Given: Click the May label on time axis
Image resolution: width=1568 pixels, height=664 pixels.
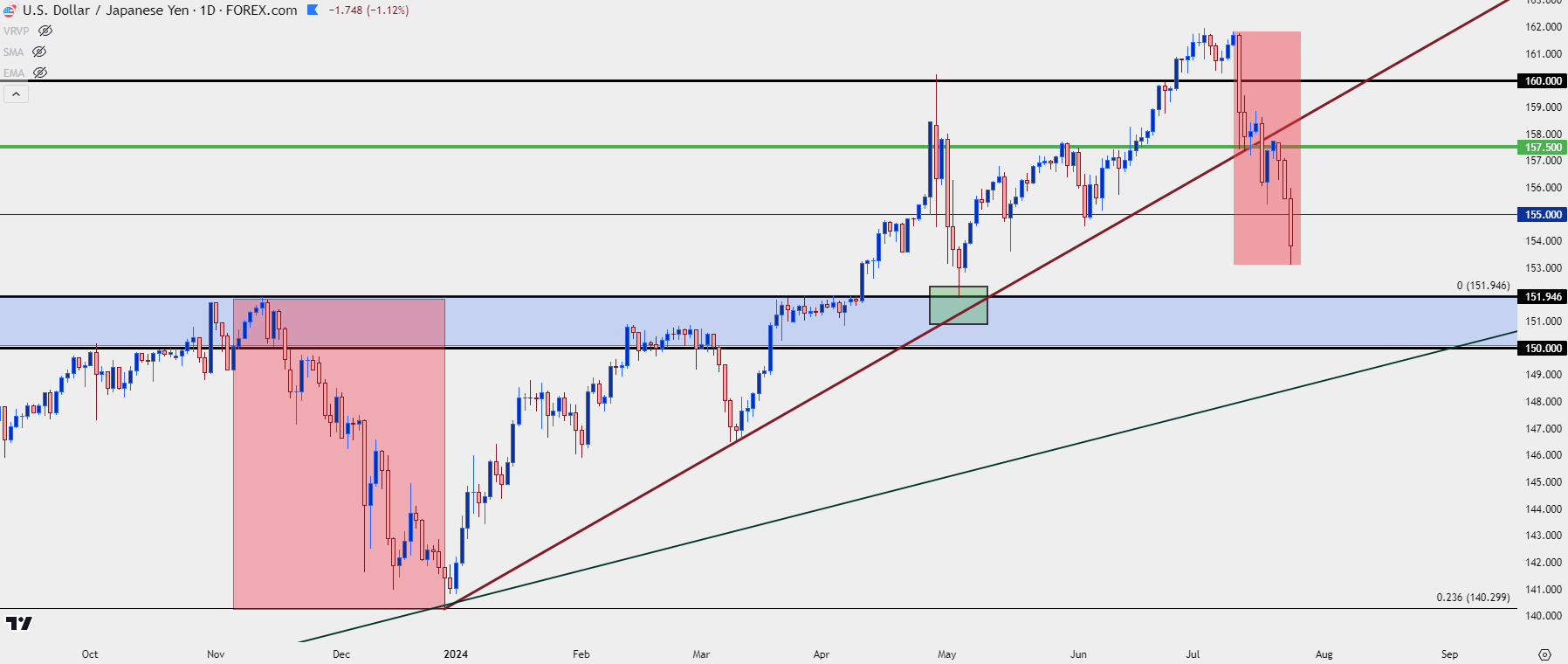Looking at the screenshot, I should click(x=947, y=654).
